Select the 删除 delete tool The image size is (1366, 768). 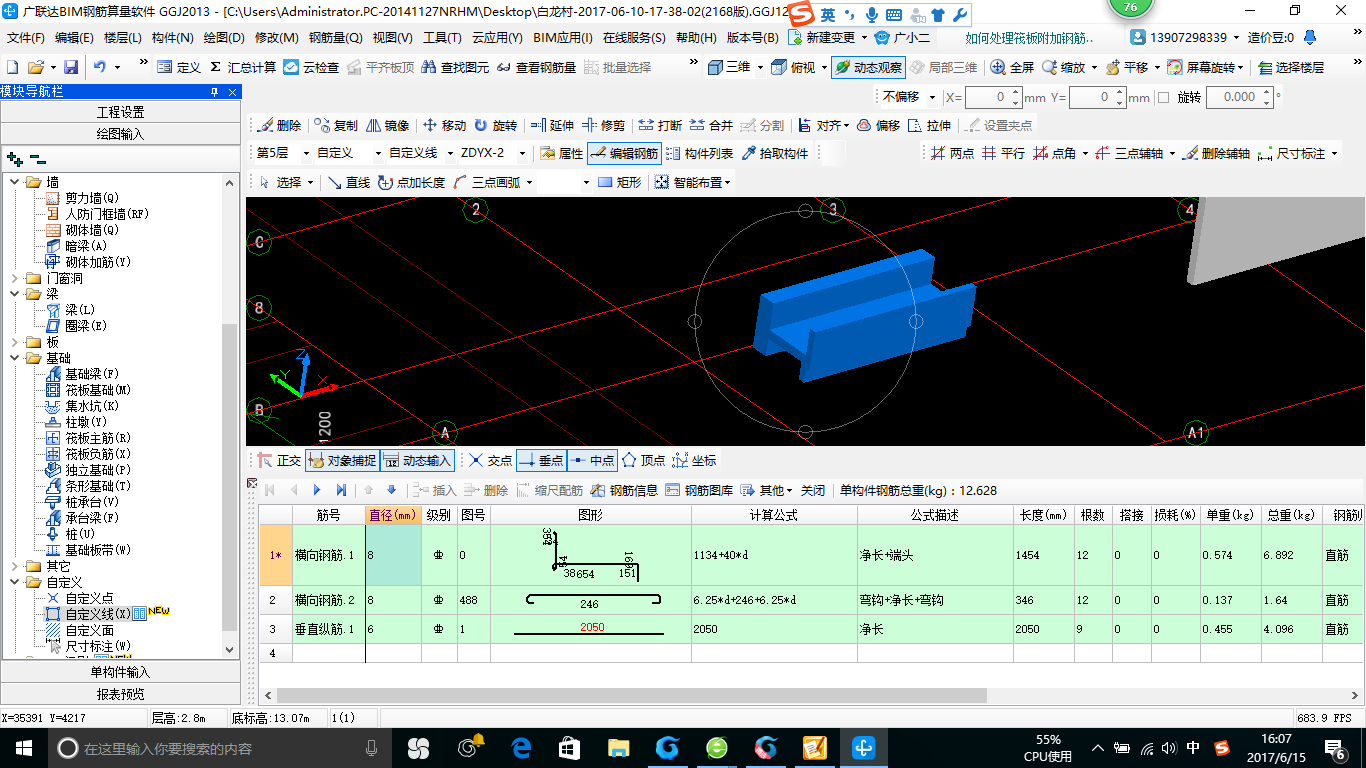coord(279,125)
